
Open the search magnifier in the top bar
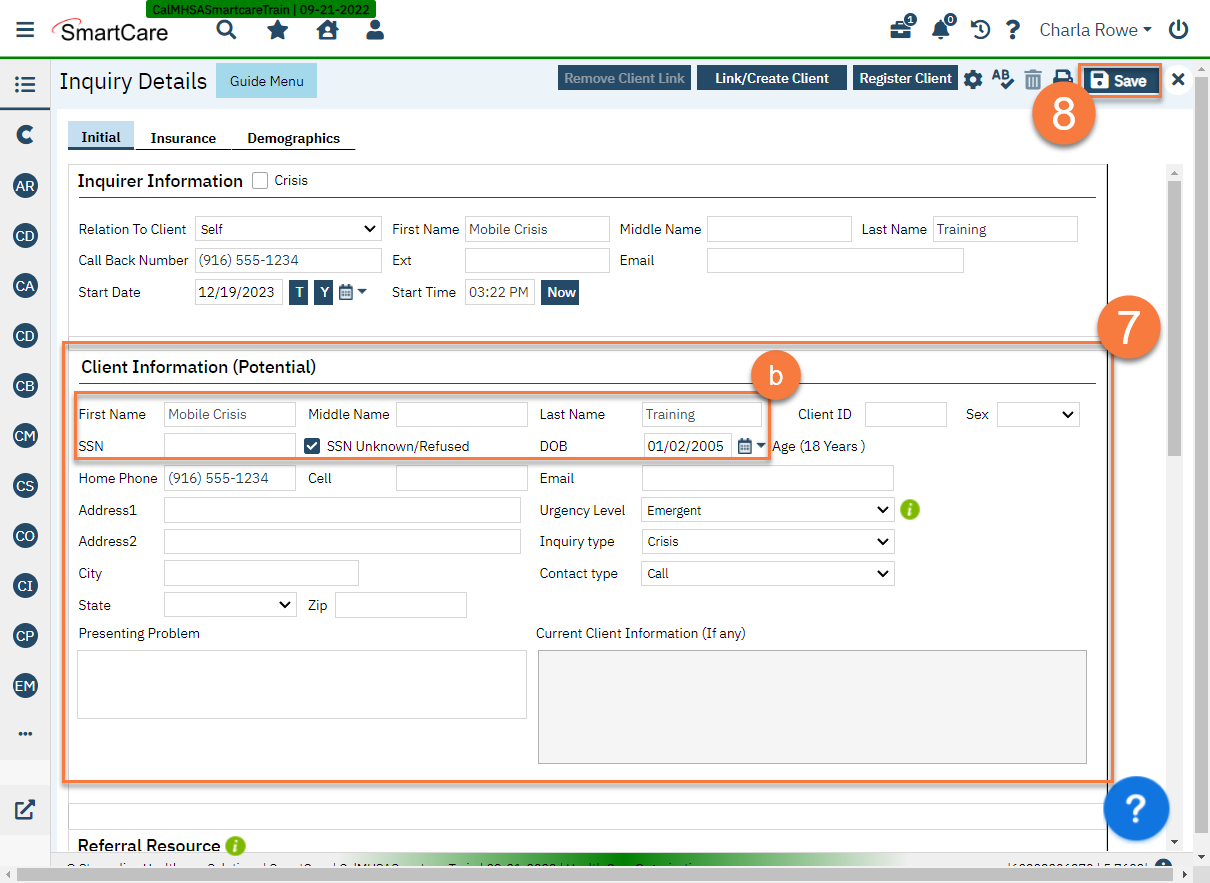click(226, 30)
